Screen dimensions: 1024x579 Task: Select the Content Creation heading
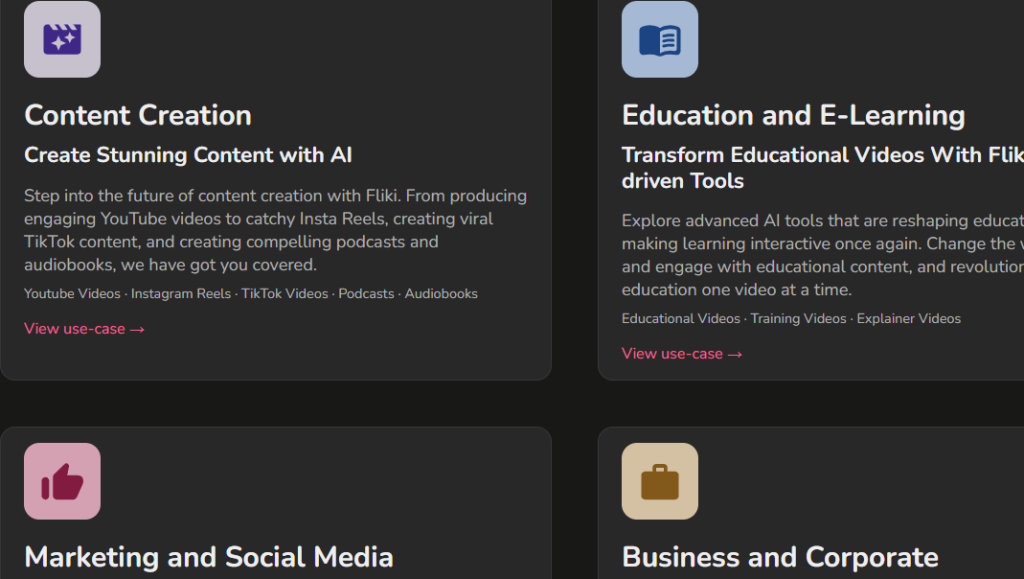138,116
